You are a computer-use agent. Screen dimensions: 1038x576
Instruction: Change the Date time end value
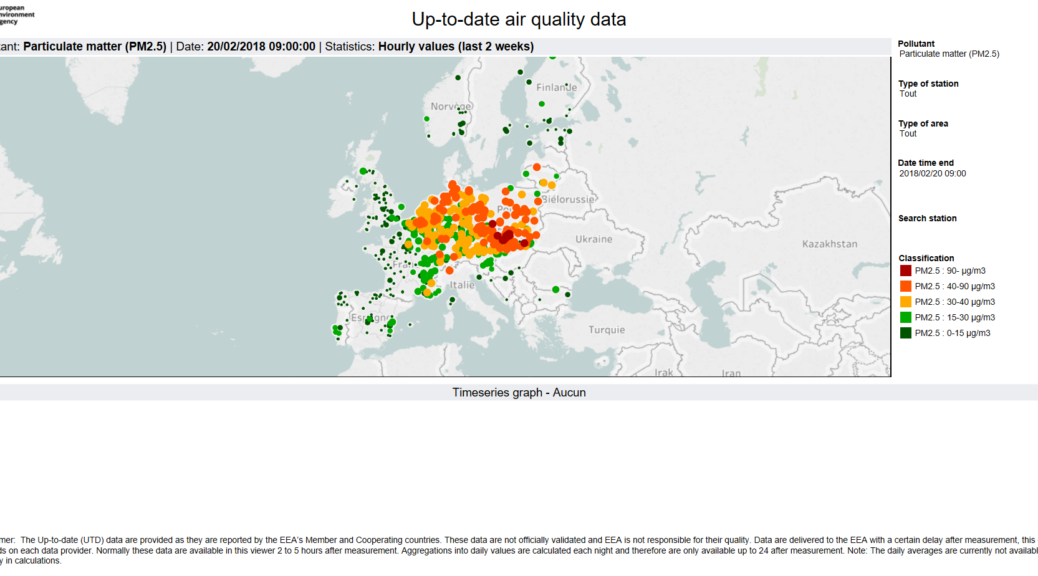point(932,174)
